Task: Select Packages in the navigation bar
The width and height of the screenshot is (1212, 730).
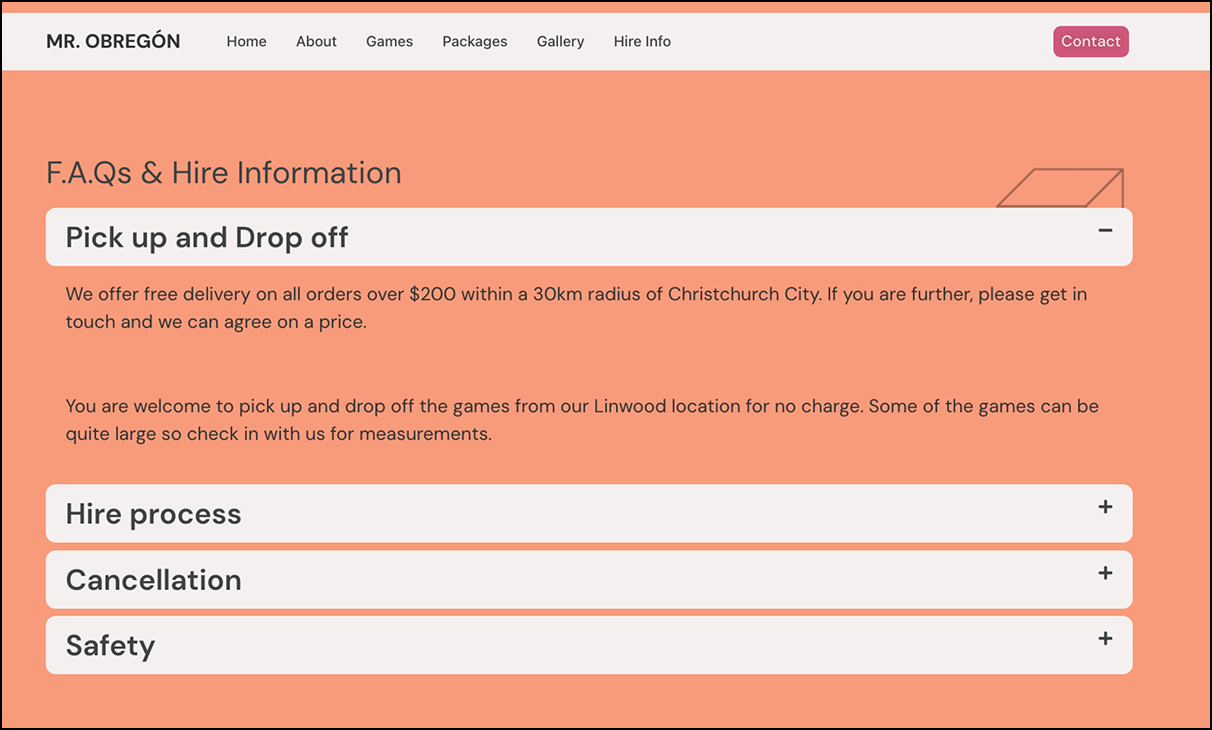Action: [475, 42]
